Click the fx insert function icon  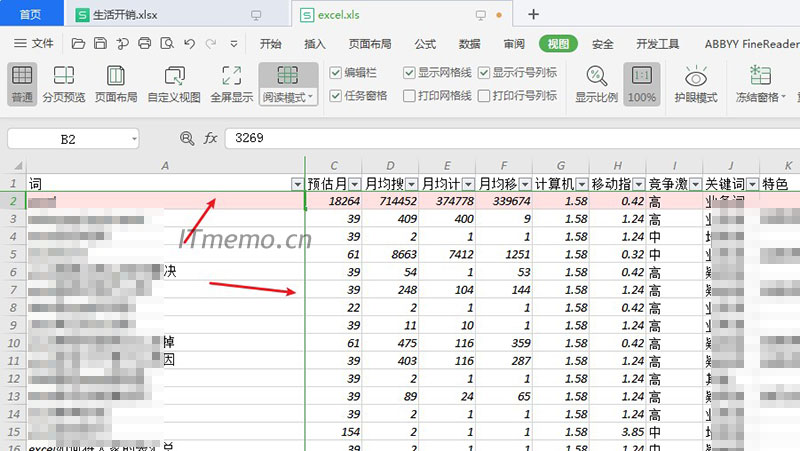click(x=210, y=138)
